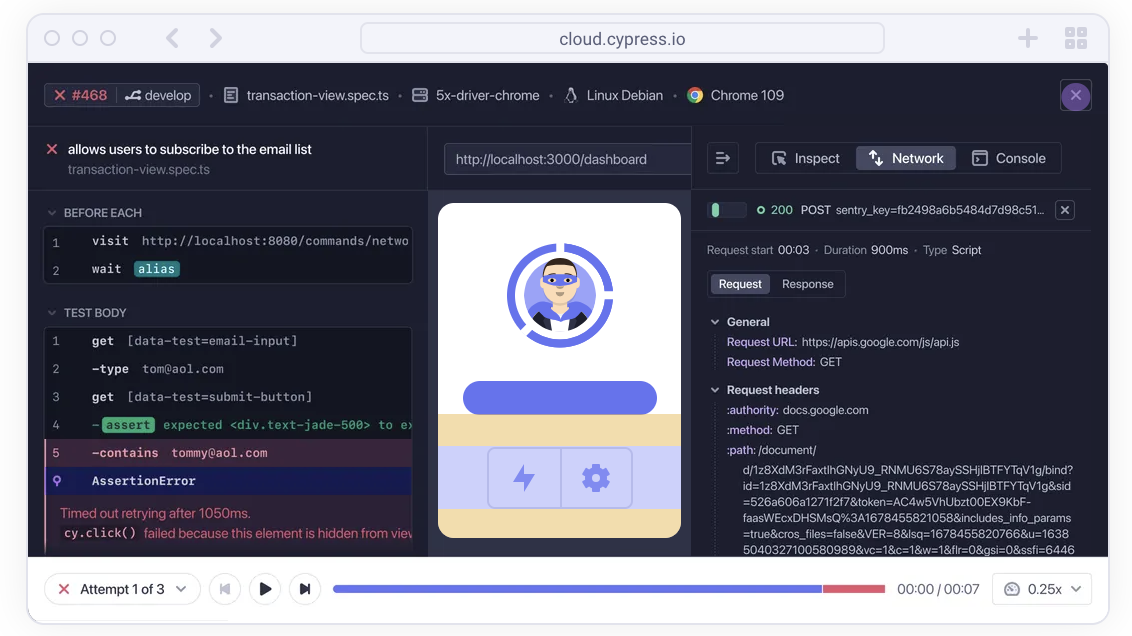This screenshot has width=1132, height=636.
Task: Click the red failed section of timeline
Action: click(x=853, y=589)
